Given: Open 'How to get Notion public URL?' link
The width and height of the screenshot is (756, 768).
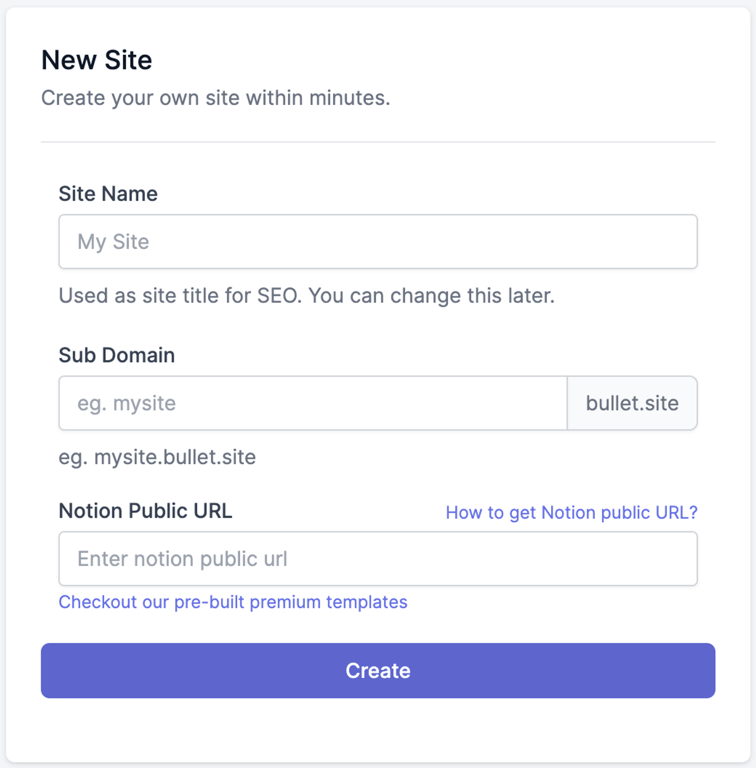Looking at the screenshot, I should 571,513.
